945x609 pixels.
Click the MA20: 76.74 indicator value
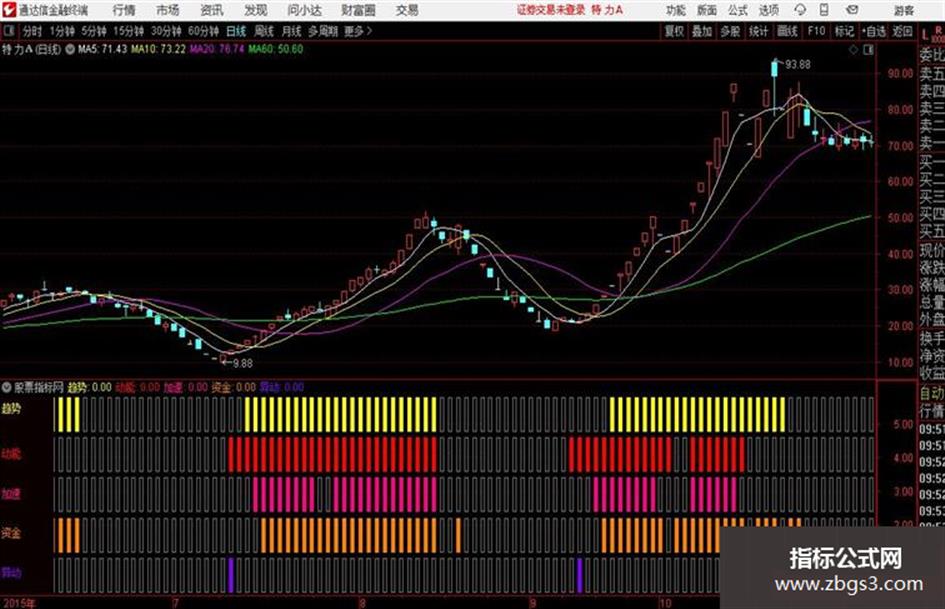point(217,49)
